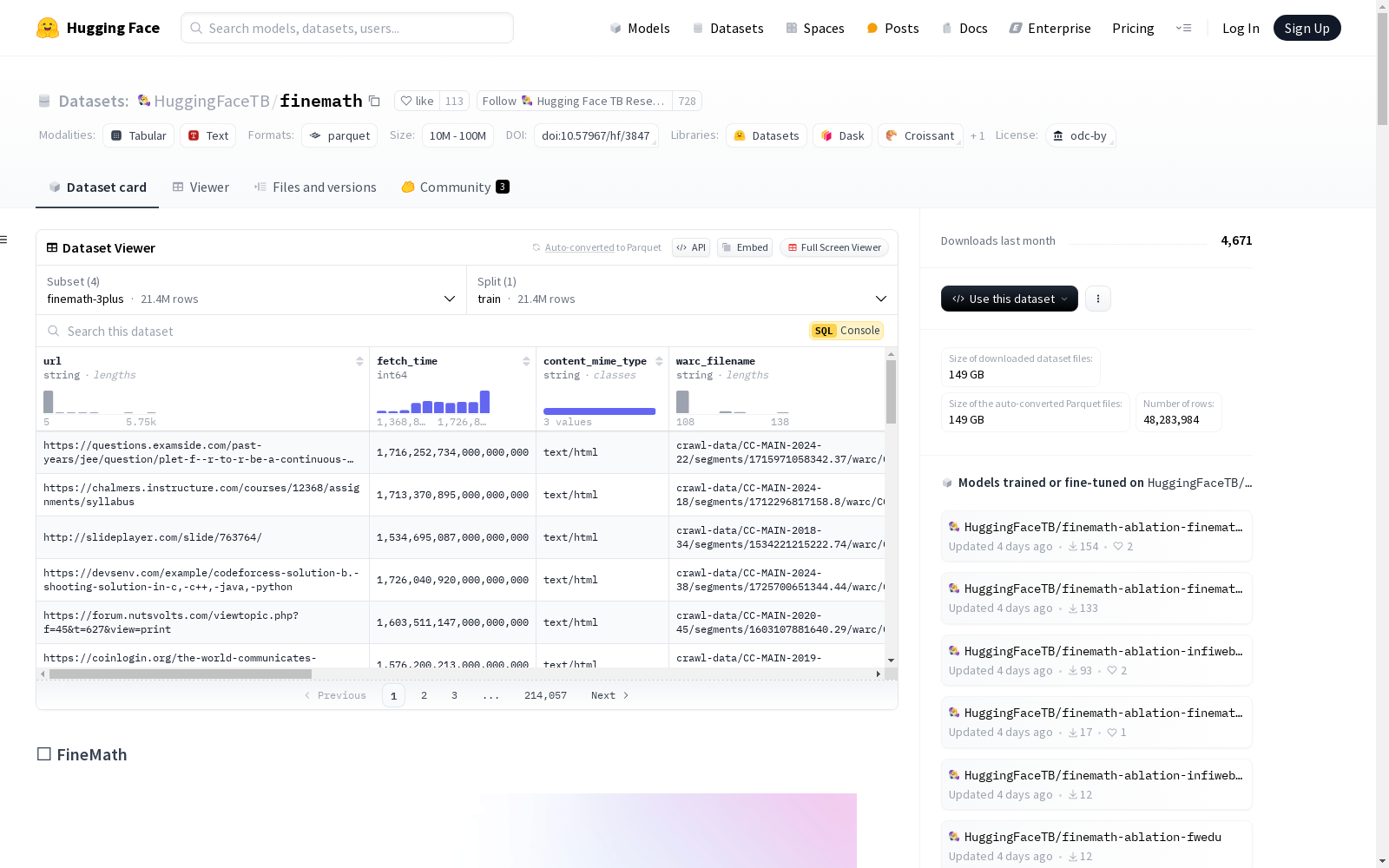1389x868 pixels.
Task: Click the table's horizontal scrollbar thumb
Action: pos(181,674)
